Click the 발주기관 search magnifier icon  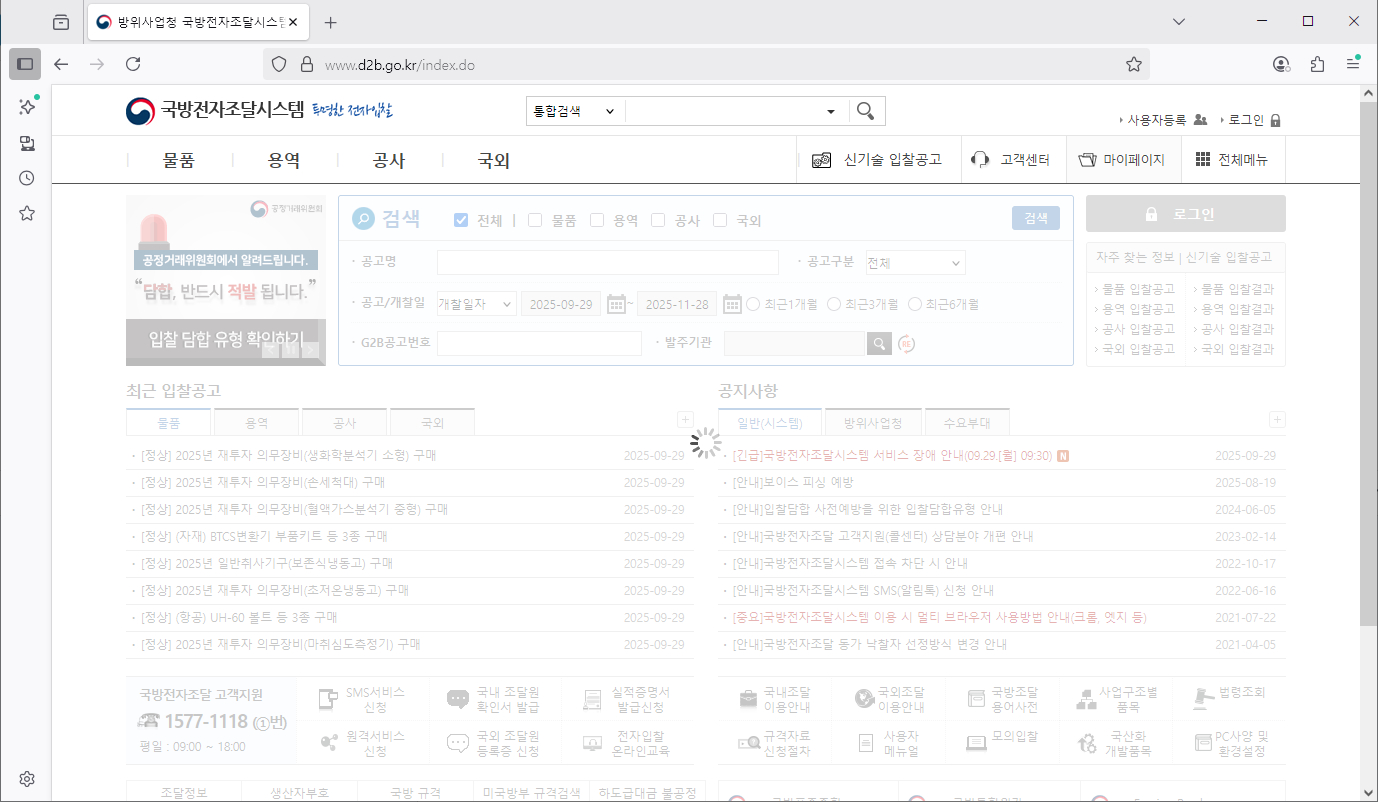coord(879,344)
